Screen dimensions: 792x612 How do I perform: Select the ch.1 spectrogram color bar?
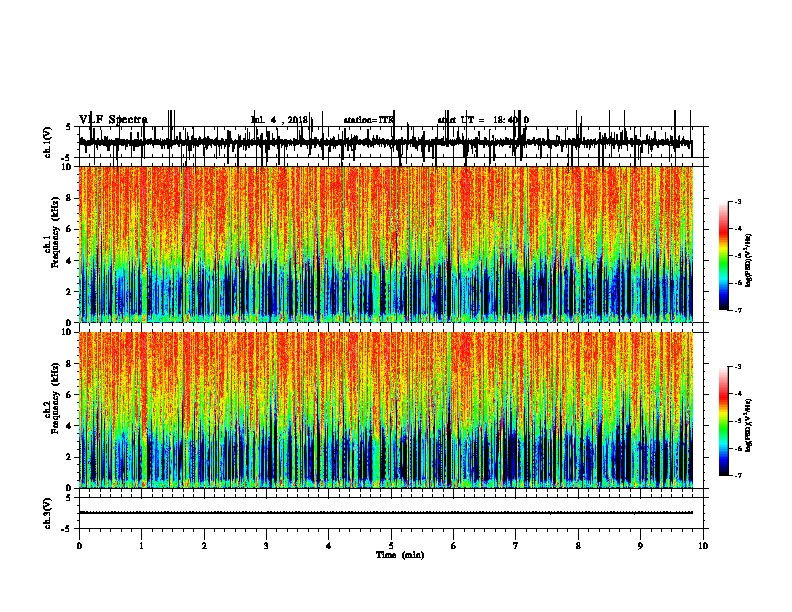(x=724, y=256)
